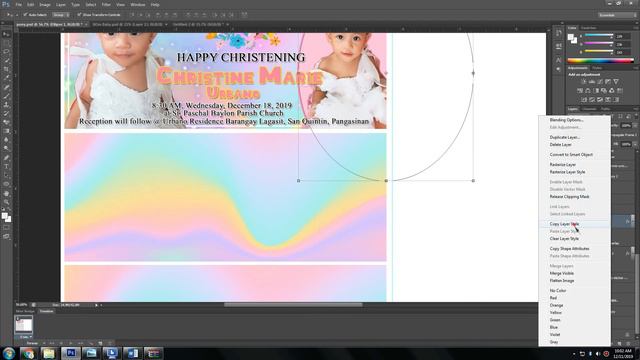The height and width of the screenshot is (360, 640).
Task: Choose Flatten Image in context menu
Action: coord(562,281)
